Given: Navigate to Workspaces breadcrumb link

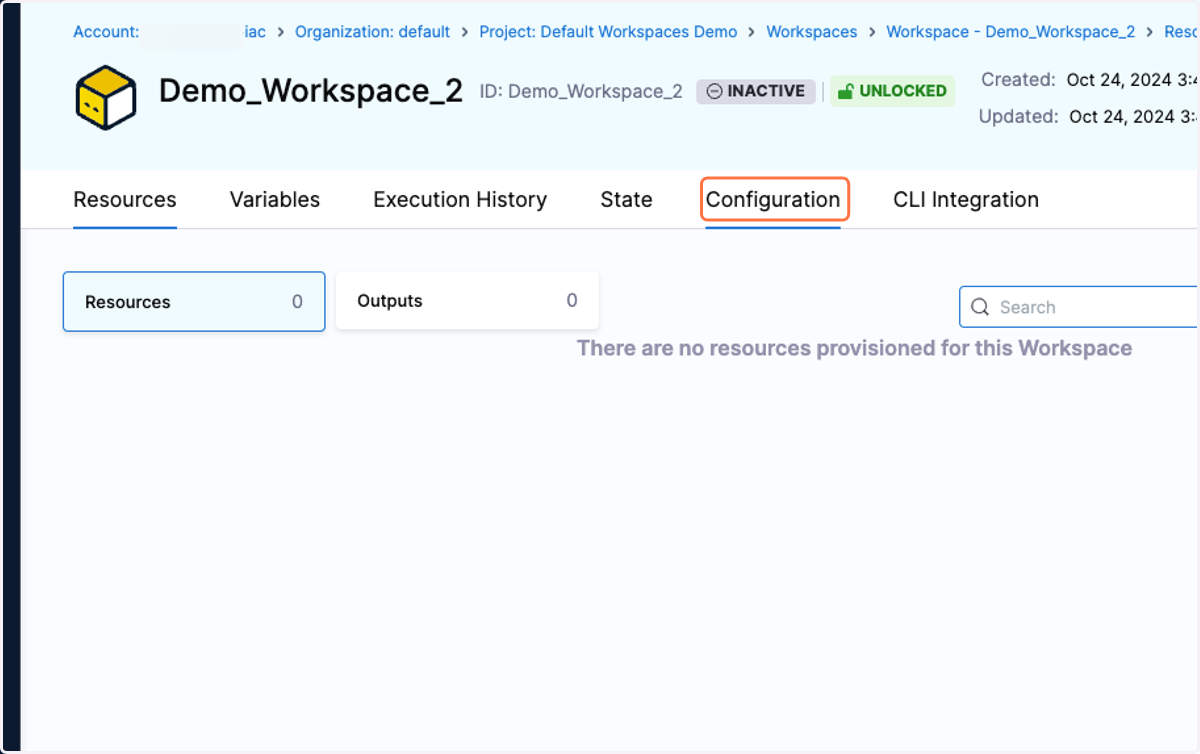Looking at the screenshot, I should (x=812, y=31).
